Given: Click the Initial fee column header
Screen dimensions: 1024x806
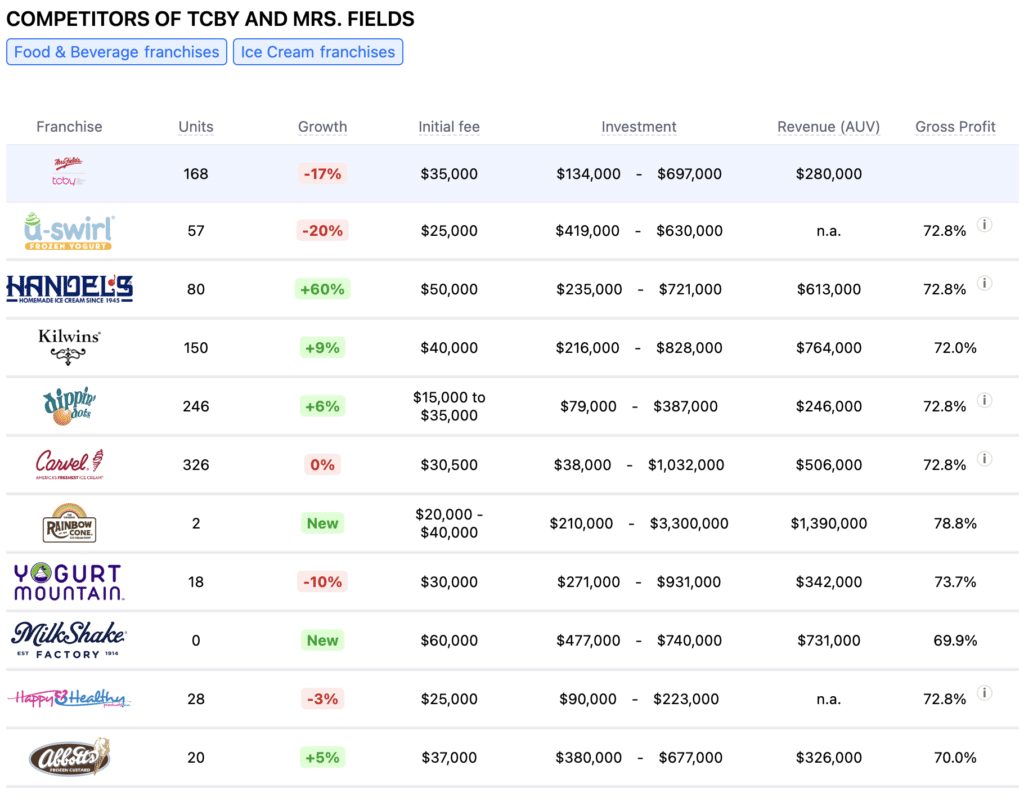Looking at the screenshot, I should pyautogui.click(x=449, y=127).
